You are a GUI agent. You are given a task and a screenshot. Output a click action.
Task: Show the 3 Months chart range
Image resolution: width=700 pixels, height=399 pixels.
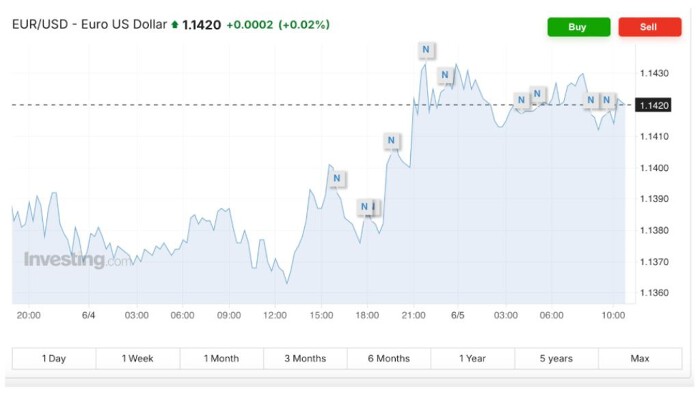[x=305, y=358]
